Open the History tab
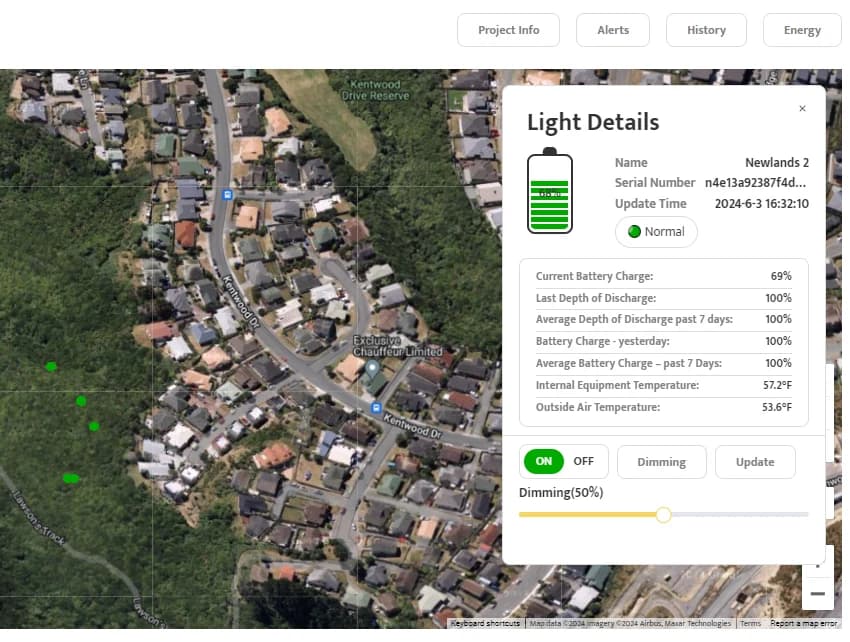The width and height of the screenshot is (850, 642). coord(706,30)
